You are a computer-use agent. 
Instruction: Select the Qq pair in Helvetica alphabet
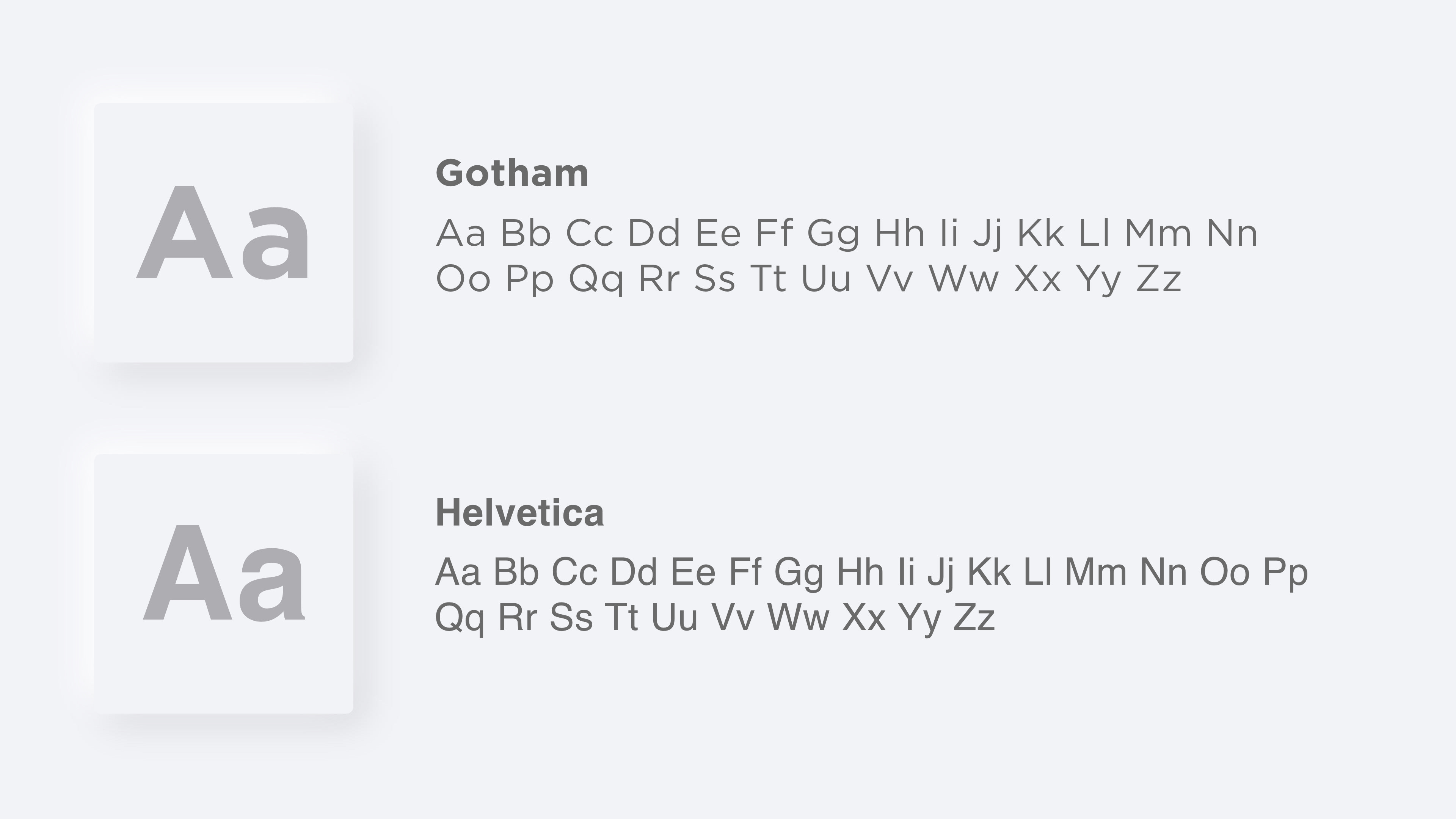[460, 618]
